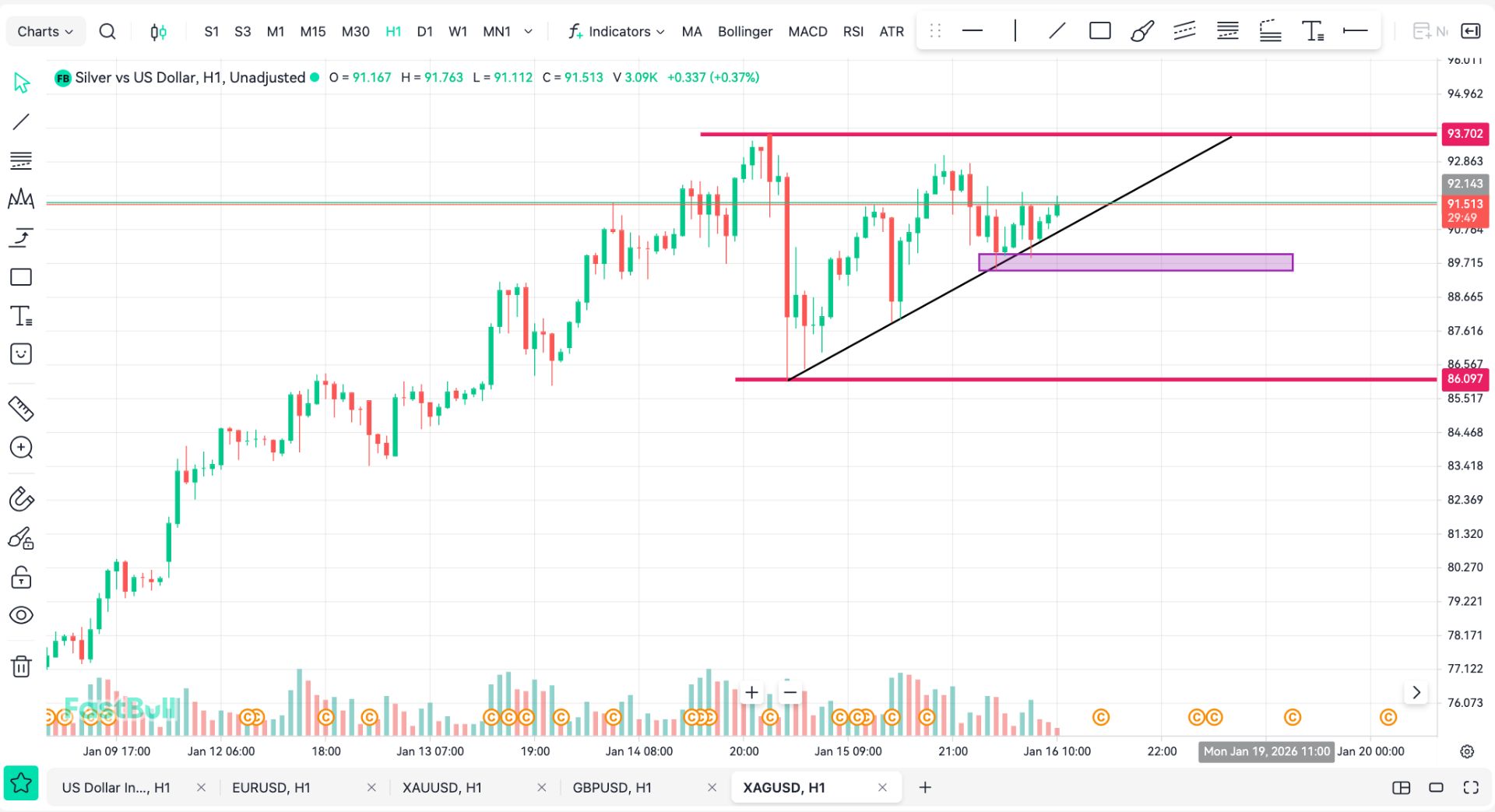Select the brush drawing tool
This screenshot has width=1495, height=812.
point(1141,31)
